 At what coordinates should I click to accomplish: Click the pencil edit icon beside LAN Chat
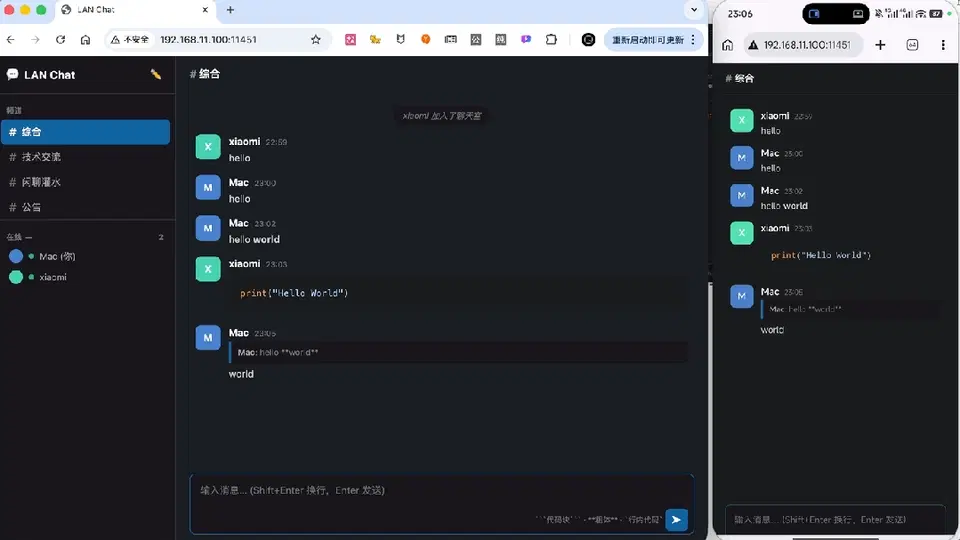click(x=156, y=75)
